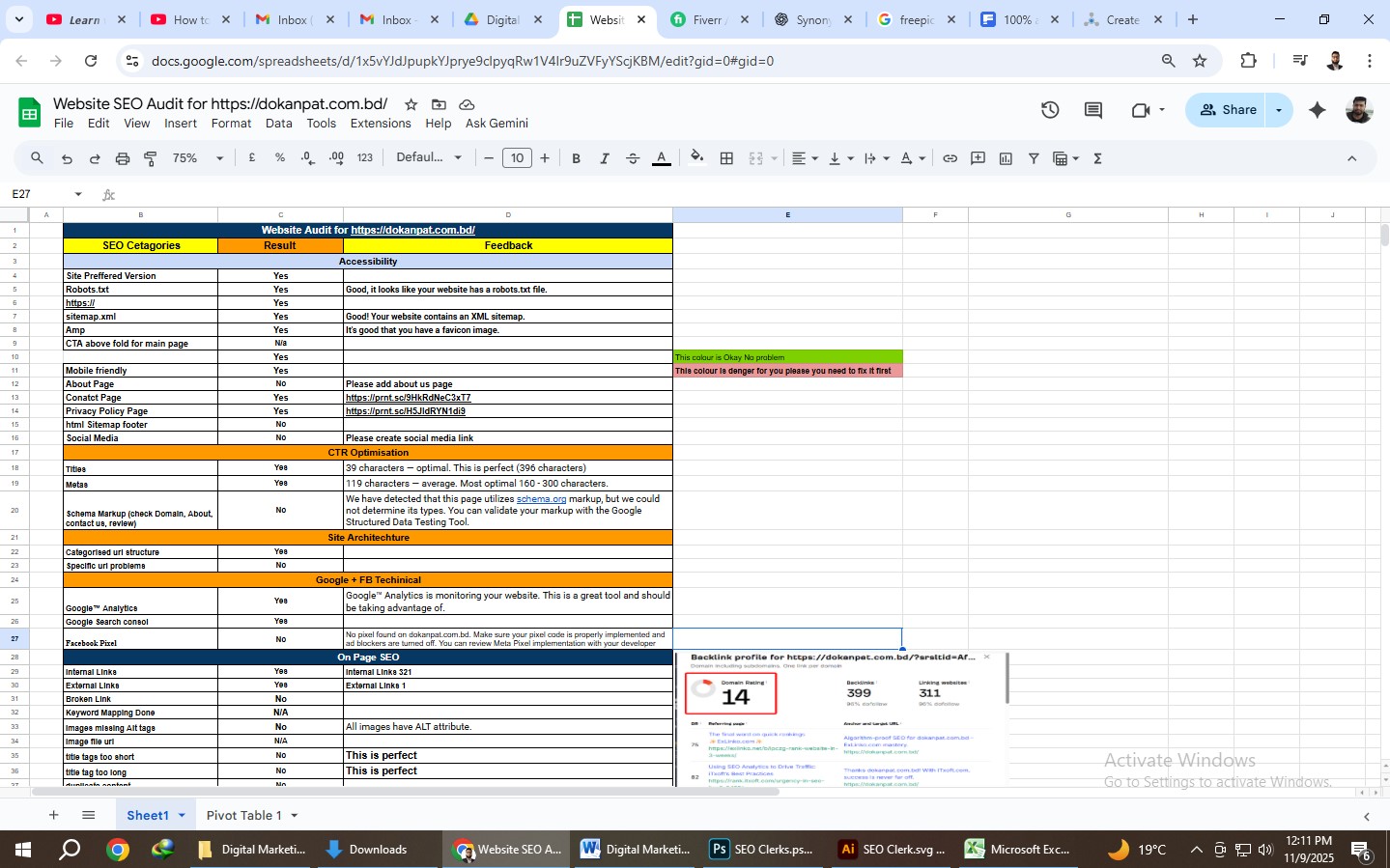Image resolution: width=1390 pixels, height=868 pixels.
Task: Insert a function with the Σ icon
Action: point(1096,157)
